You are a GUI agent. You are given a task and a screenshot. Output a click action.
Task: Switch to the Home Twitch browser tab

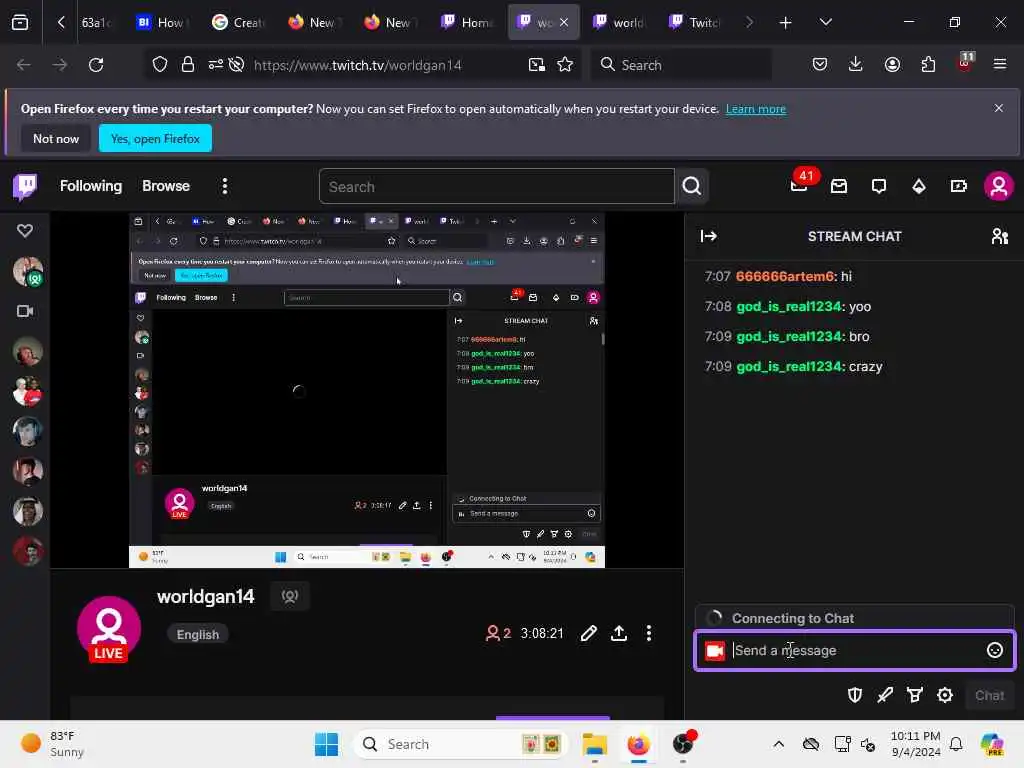[466, 22]
